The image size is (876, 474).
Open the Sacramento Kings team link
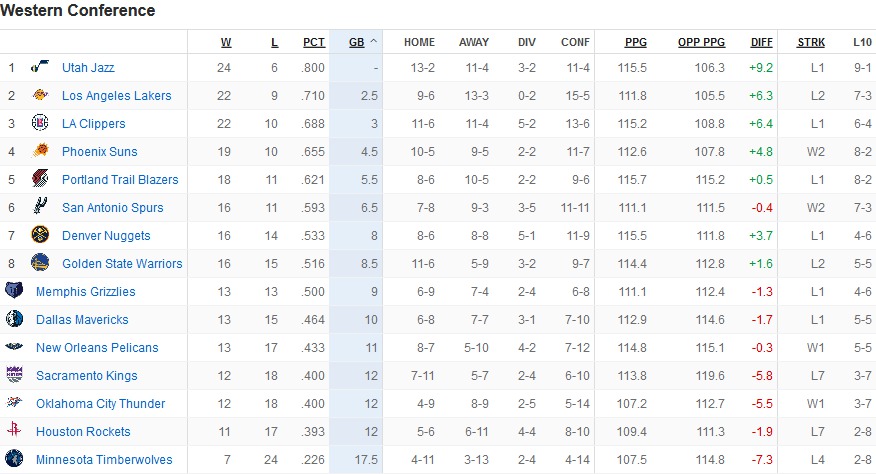coord(87,376)
